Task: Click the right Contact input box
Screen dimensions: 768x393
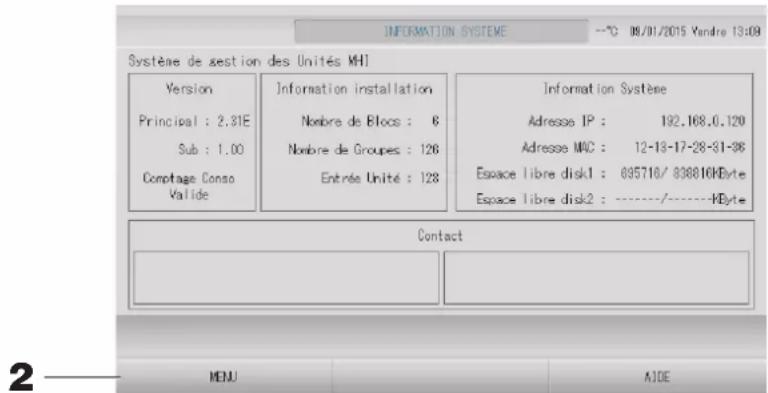Action: pos(597,278)
